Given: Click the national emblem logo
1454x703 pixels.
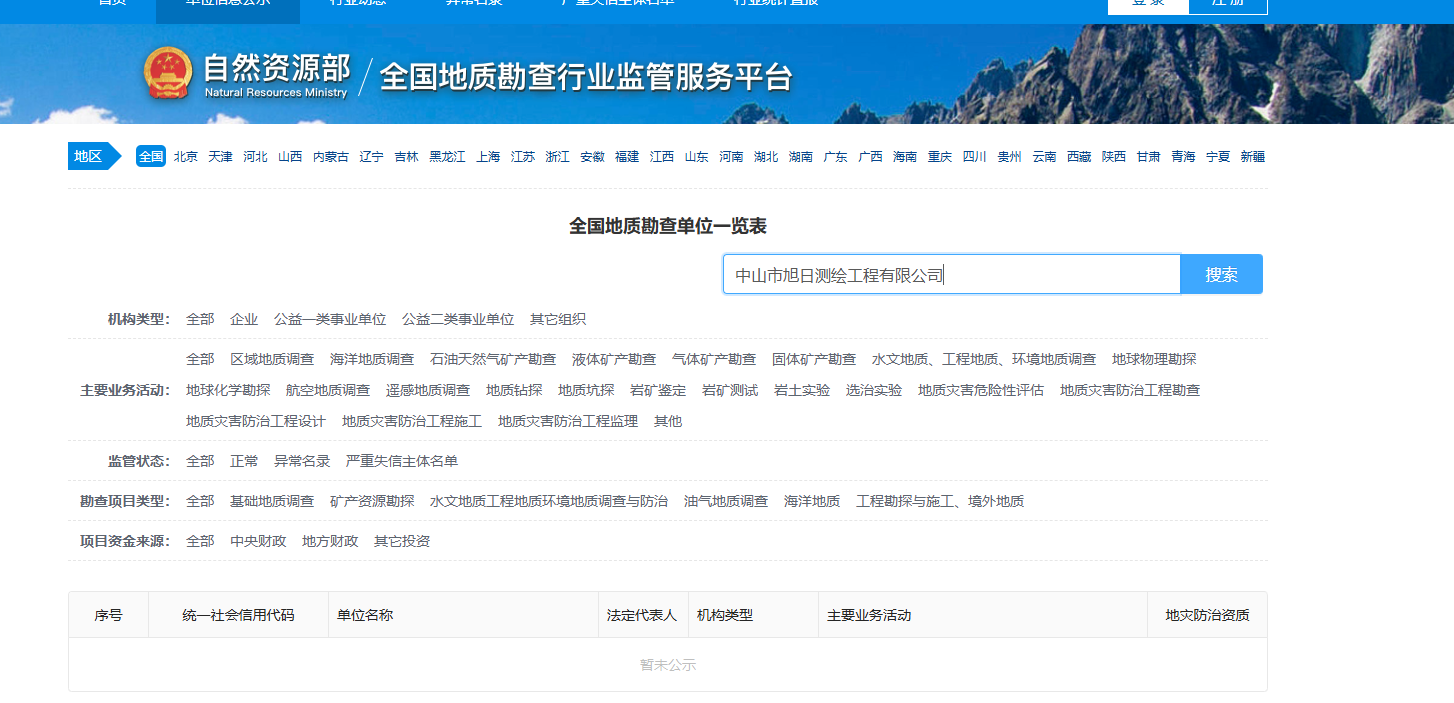Looking at the screenshot, I should (x=168, y=73).
